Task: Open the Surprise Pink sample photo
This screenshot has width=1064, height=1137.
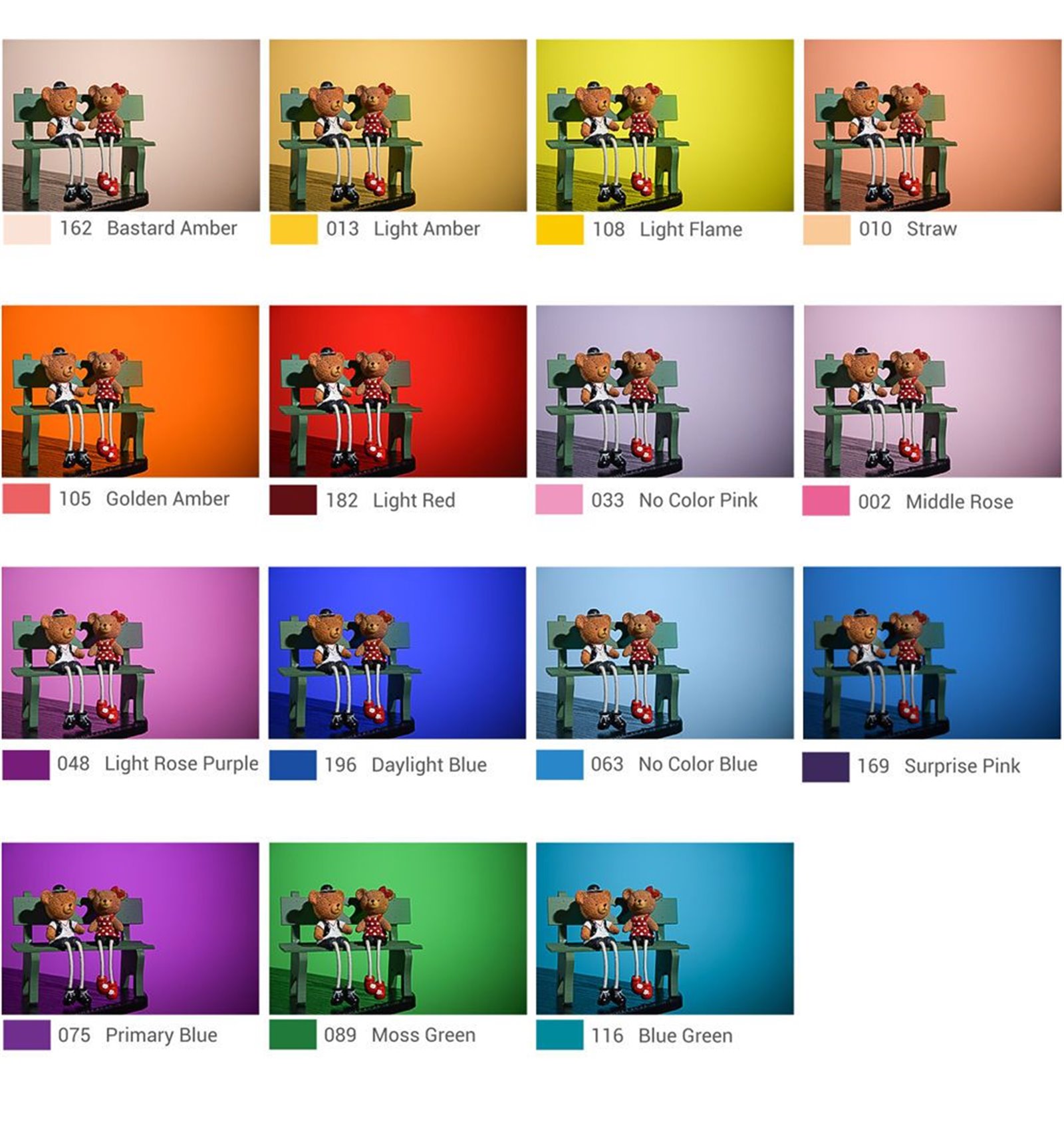Action: [x=932, y=653]
